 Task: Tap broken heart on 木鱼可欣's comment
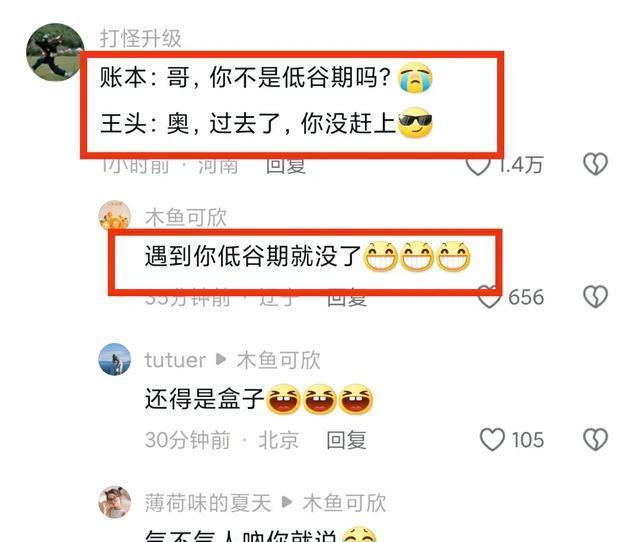(596, 297)
